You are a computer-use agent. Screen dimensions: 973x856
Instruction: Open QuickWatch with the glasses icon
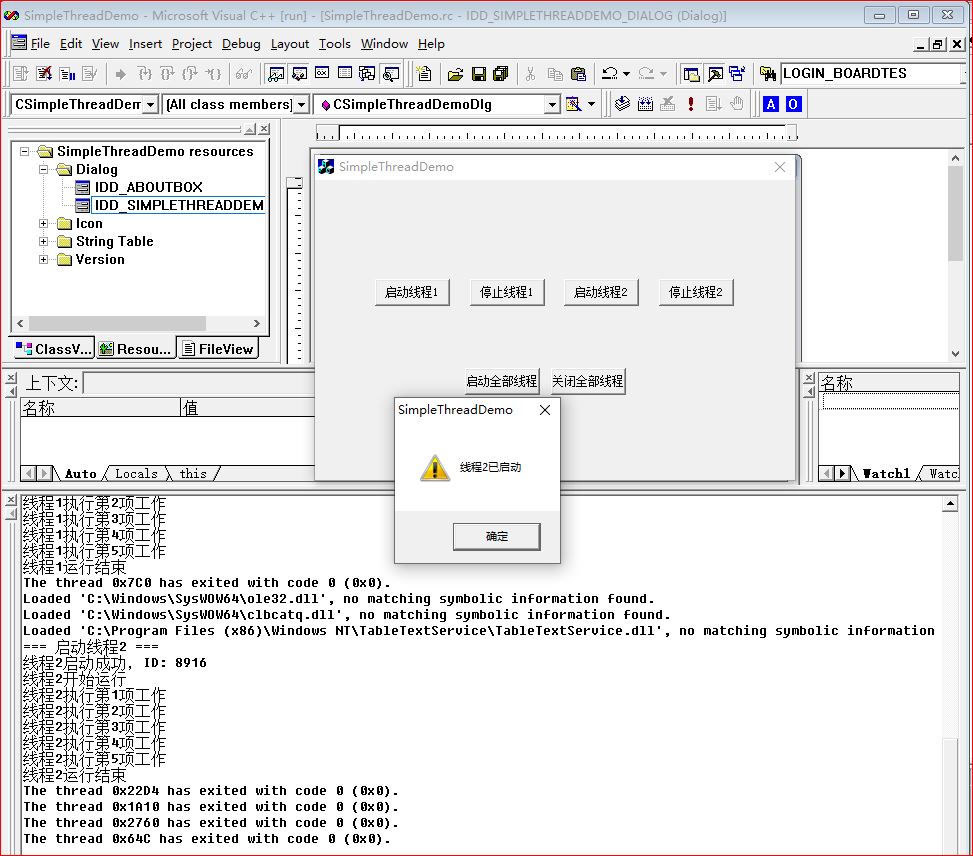243,74
